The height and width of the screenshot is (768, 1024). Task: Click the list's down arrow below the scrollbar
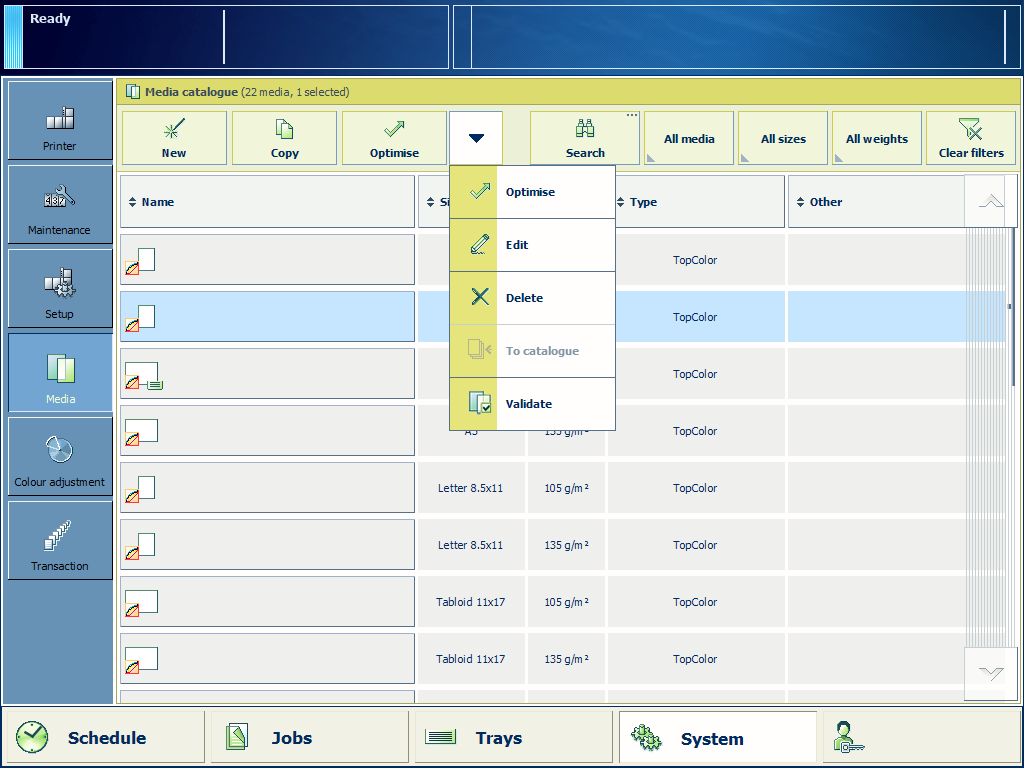point(991,673)
